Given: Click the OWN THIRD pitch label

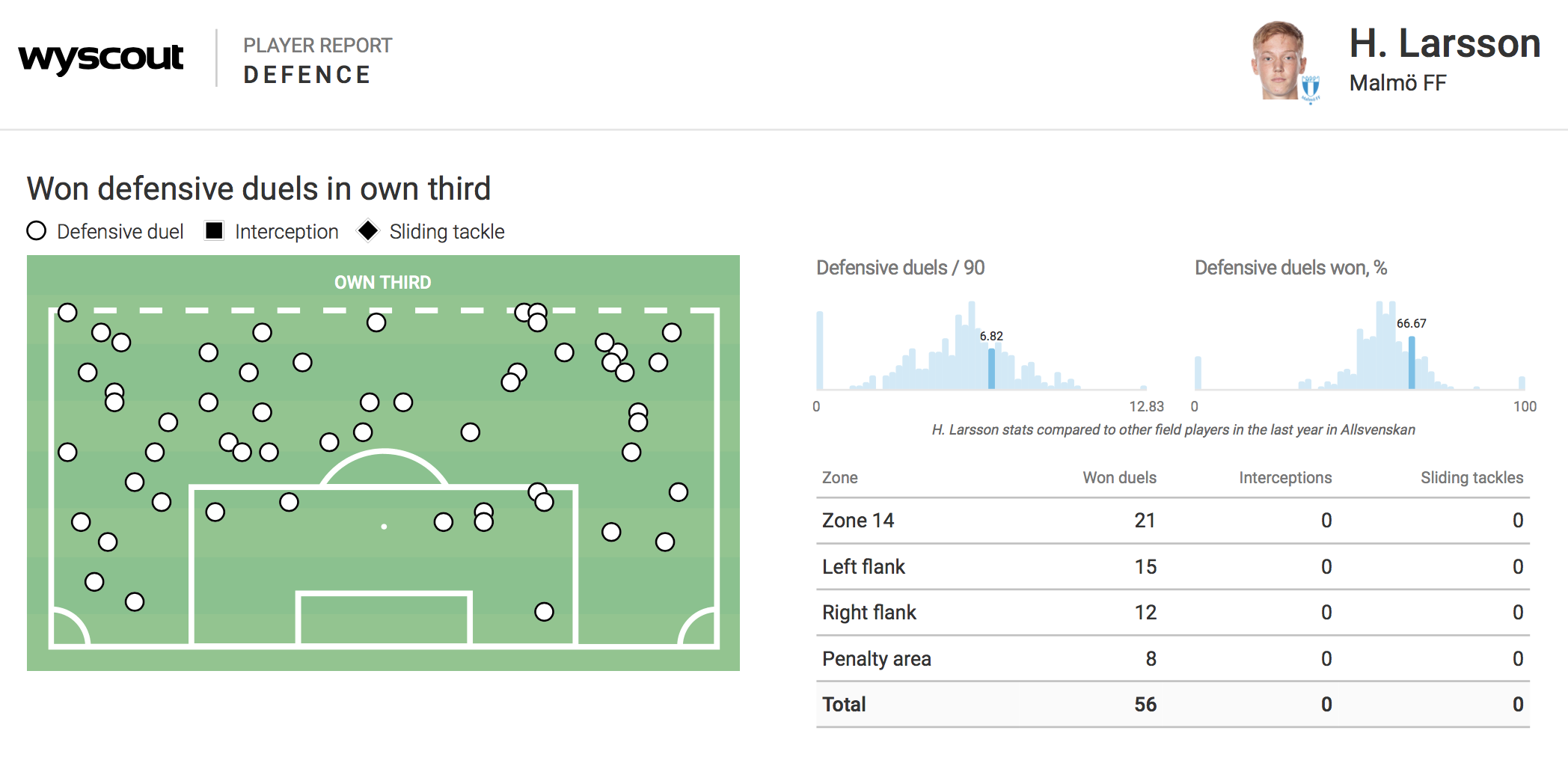Looking at the screenshot, I should (x=382, y=283).
